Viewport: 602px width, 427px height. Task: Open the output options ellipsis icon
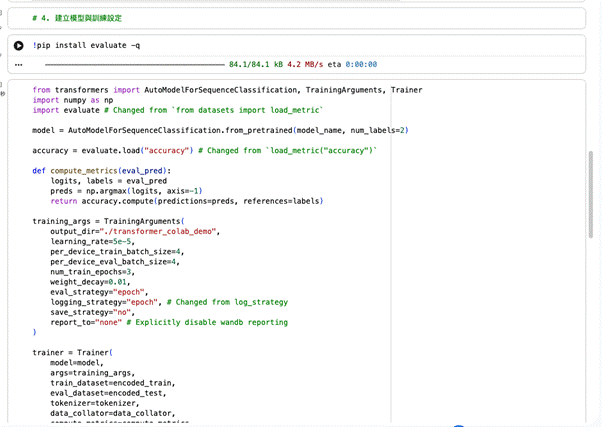[19, 64]
